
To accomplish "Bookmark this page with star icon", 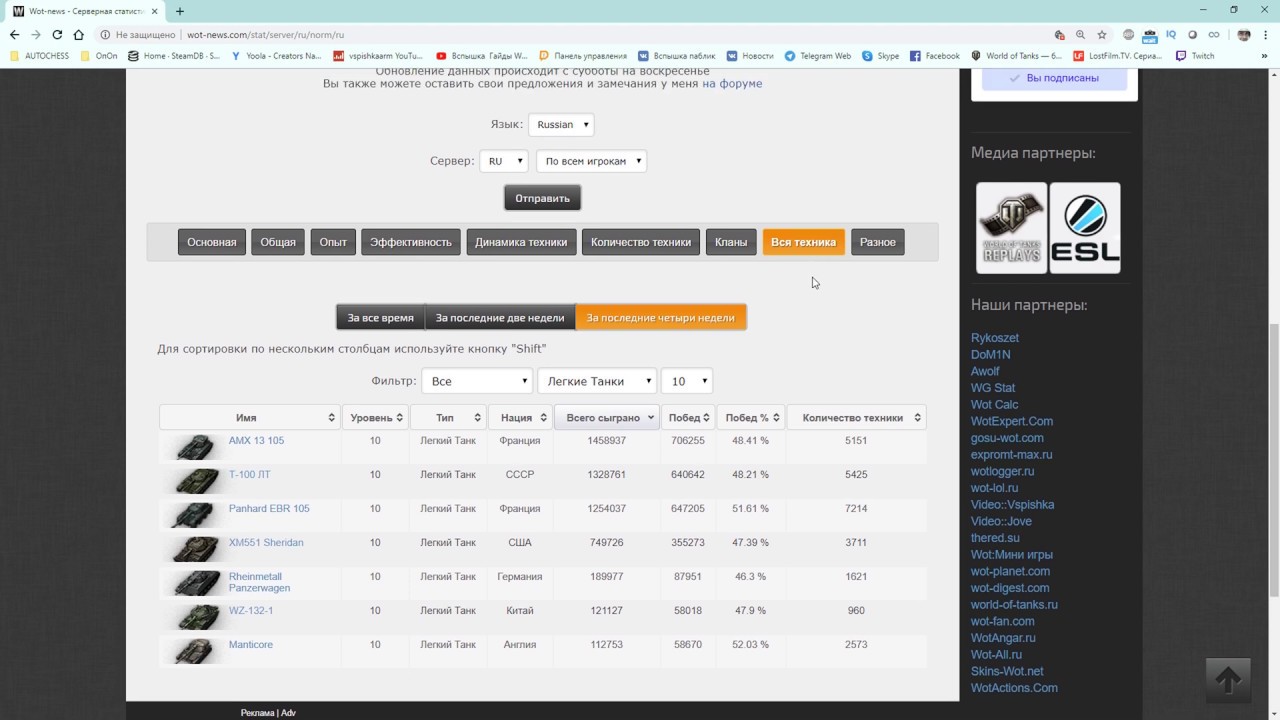I will tap(1102, 34).
